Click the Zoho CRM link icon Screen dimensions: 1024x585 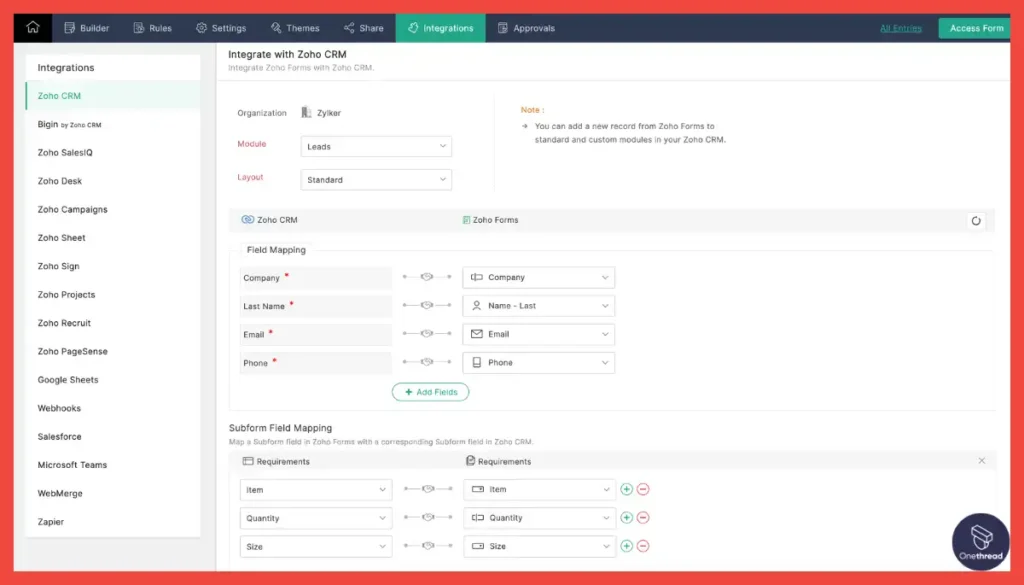(248, 219)
